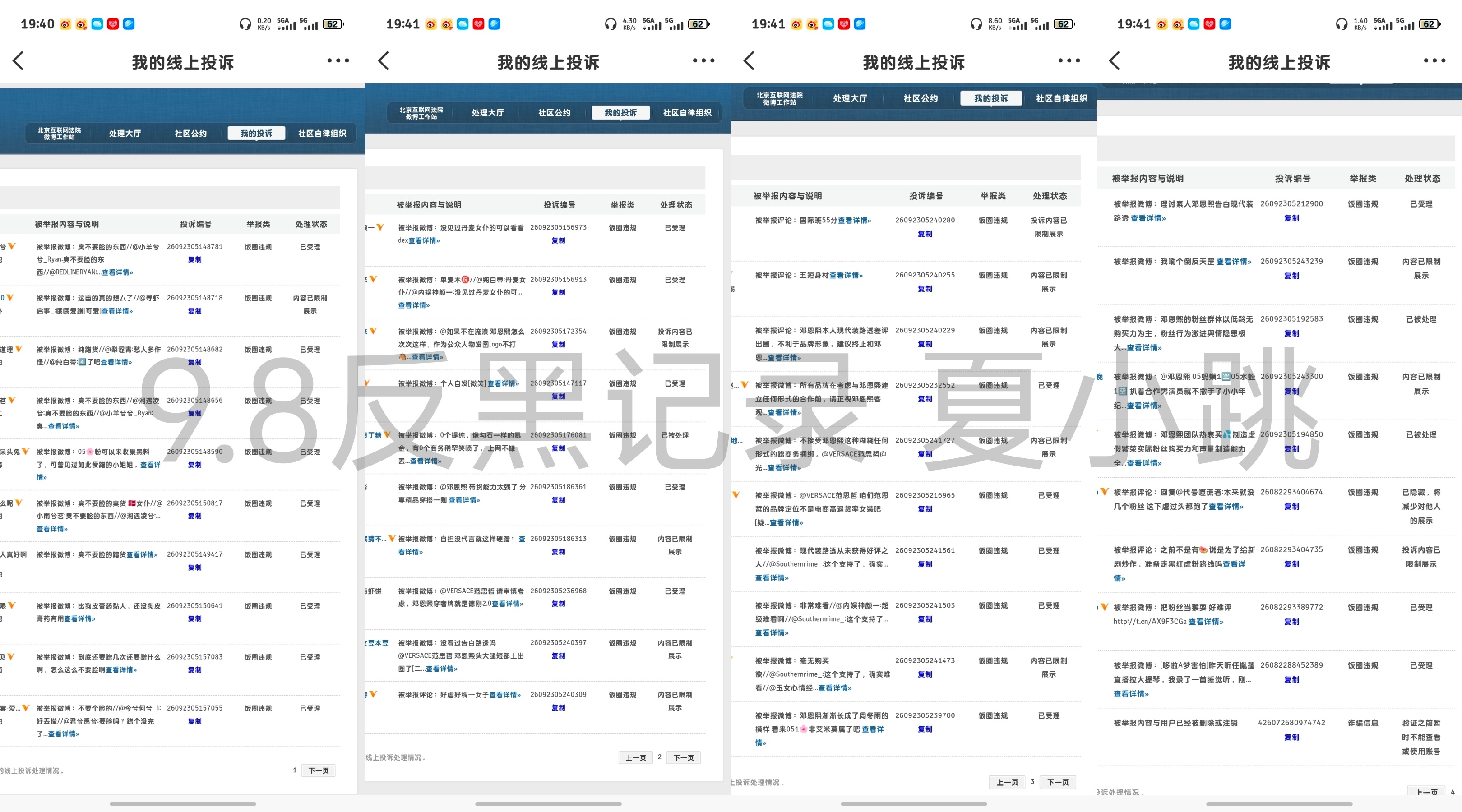Copy complaint number 26092305156973

click(x=559, y=240)
